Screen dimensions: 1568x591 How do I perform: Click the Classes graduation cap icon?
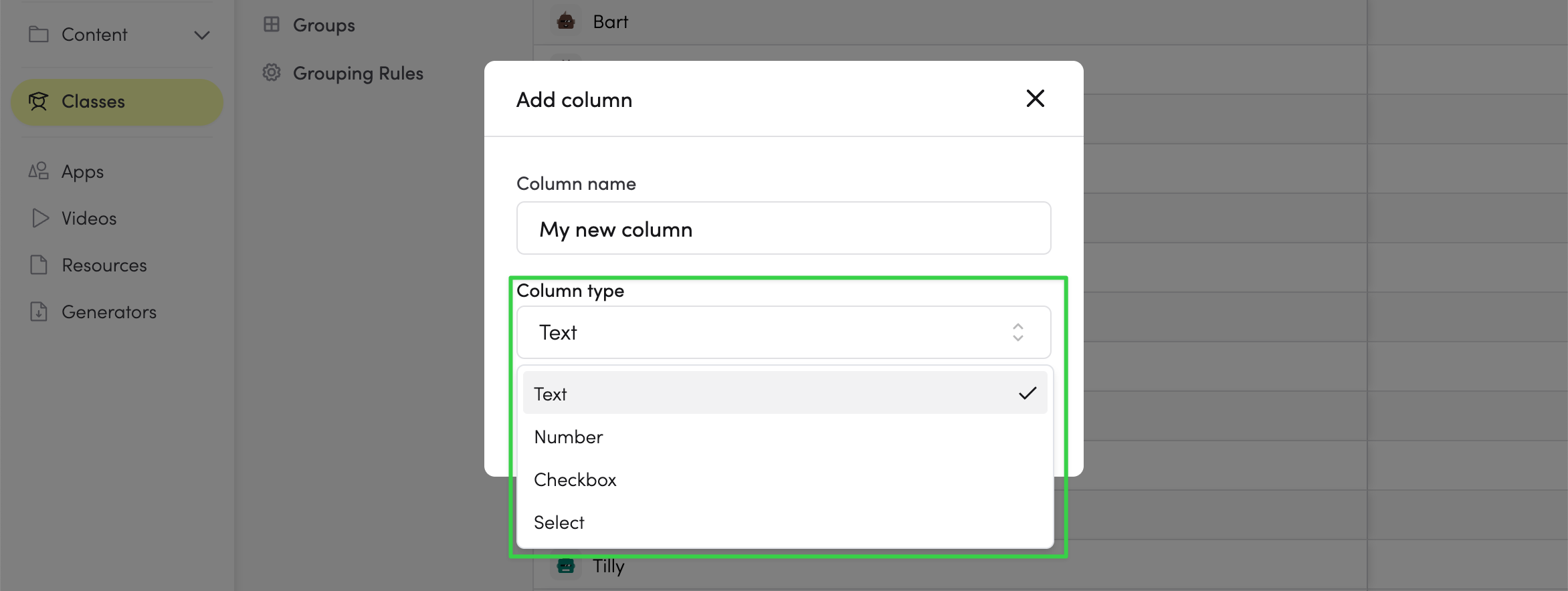coord(38,102)
